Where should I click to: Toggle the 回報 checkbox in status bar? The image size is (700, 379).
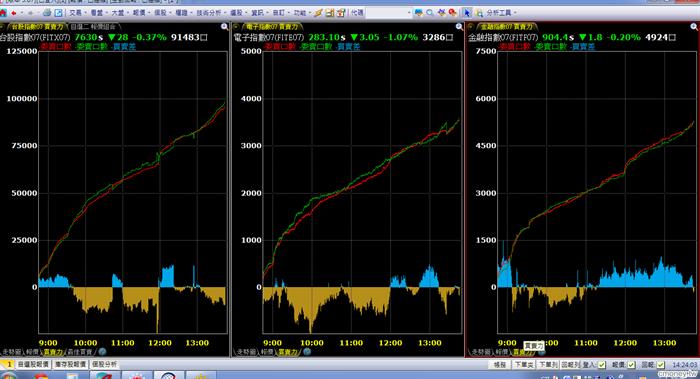[660, 365]
